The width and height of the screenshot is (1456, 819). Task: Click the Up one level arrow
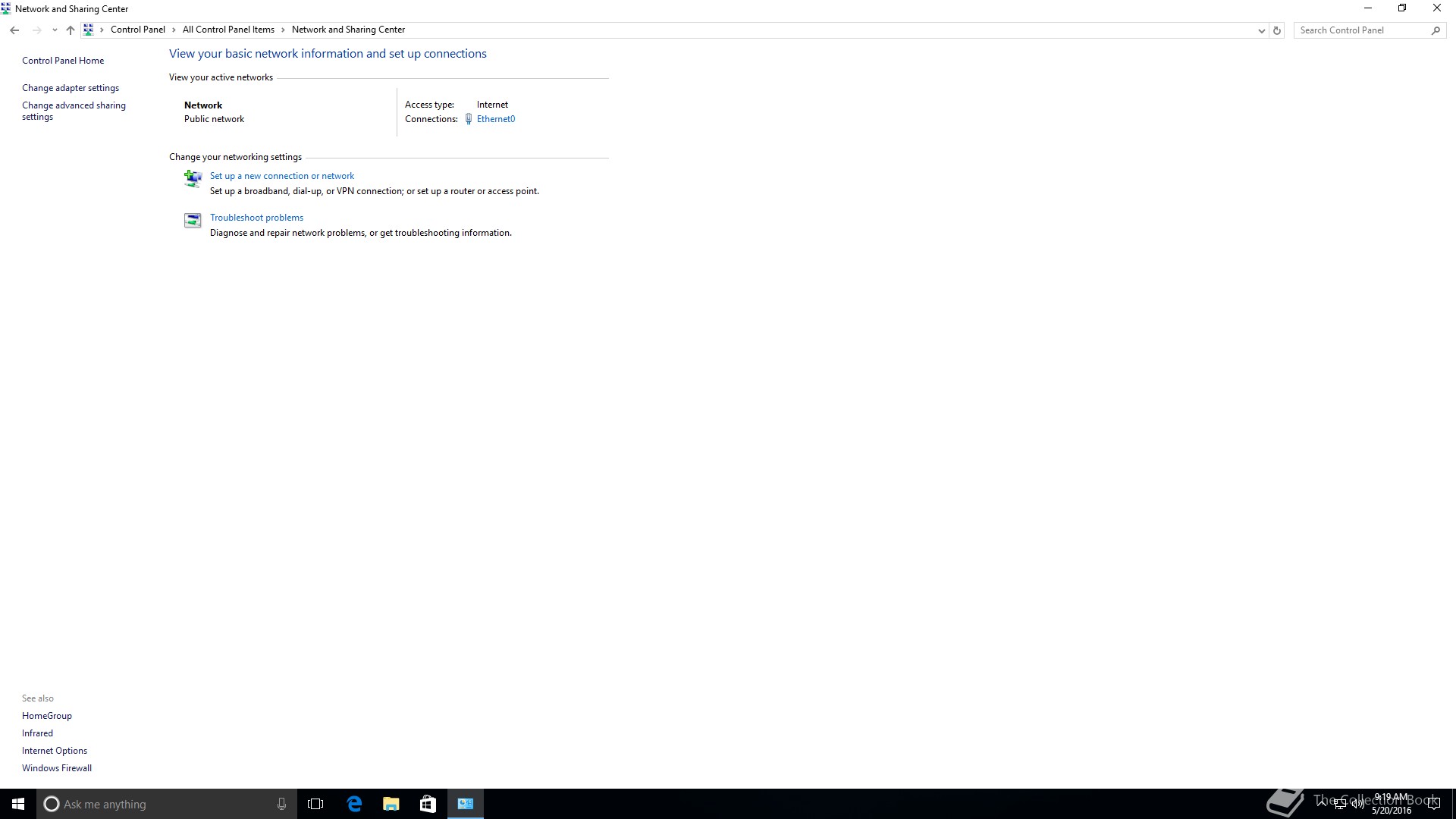tap(71, 30)
